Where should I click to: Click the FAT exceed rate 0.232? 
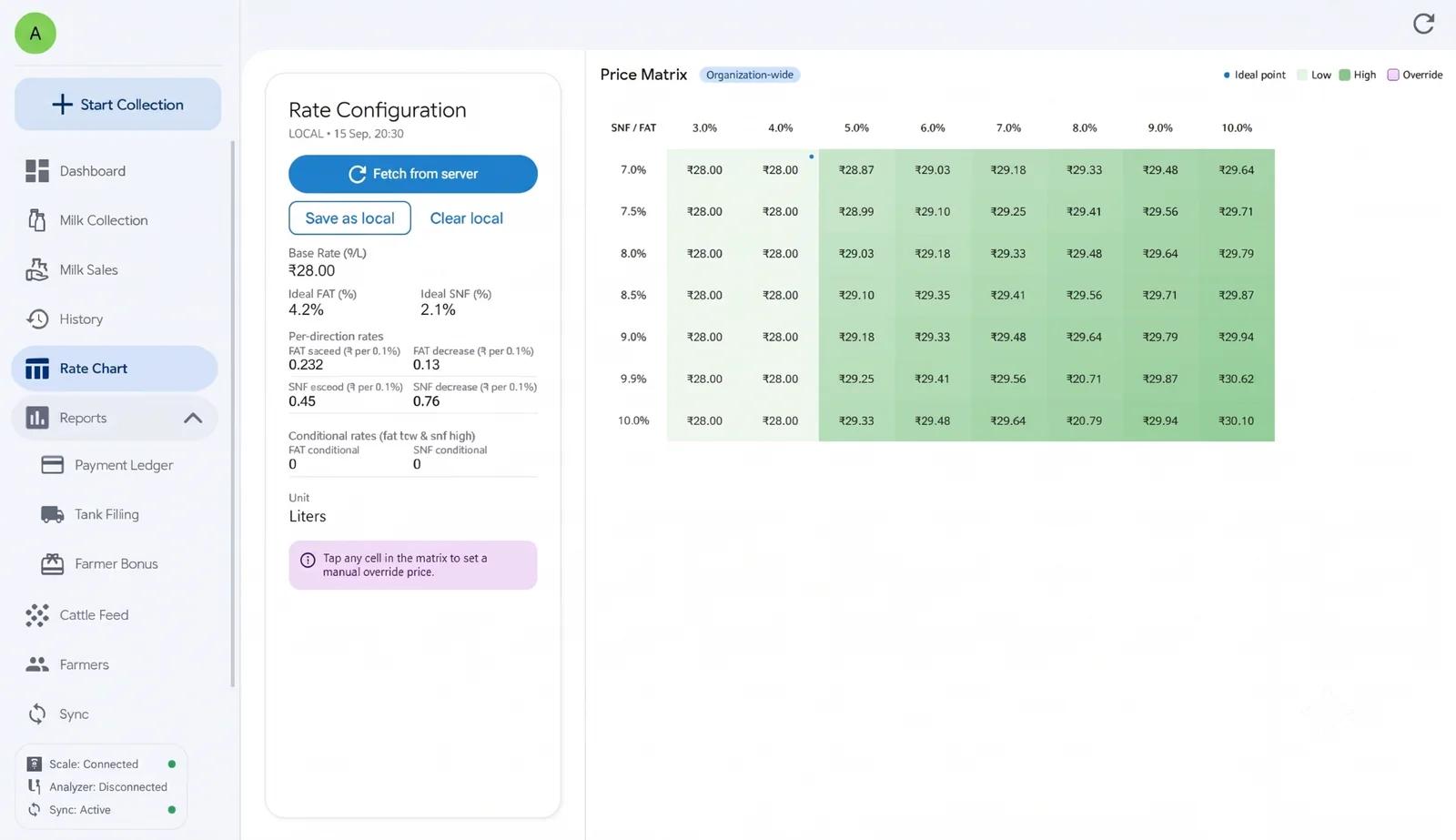[x=306, y=365]
